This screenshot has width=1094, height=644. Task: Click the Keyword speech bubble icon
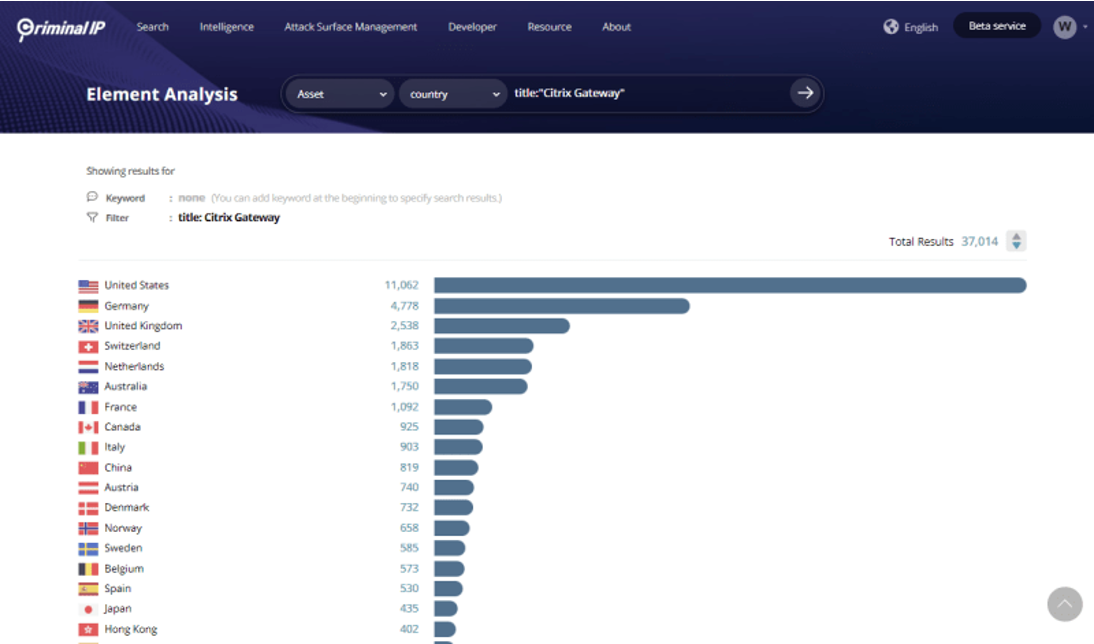coord(92,197)
